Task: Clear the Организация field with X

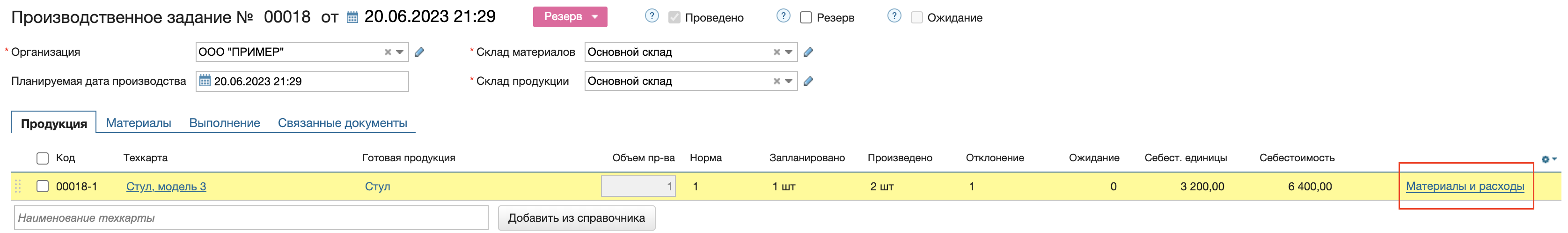Action: tap(388, 53)
